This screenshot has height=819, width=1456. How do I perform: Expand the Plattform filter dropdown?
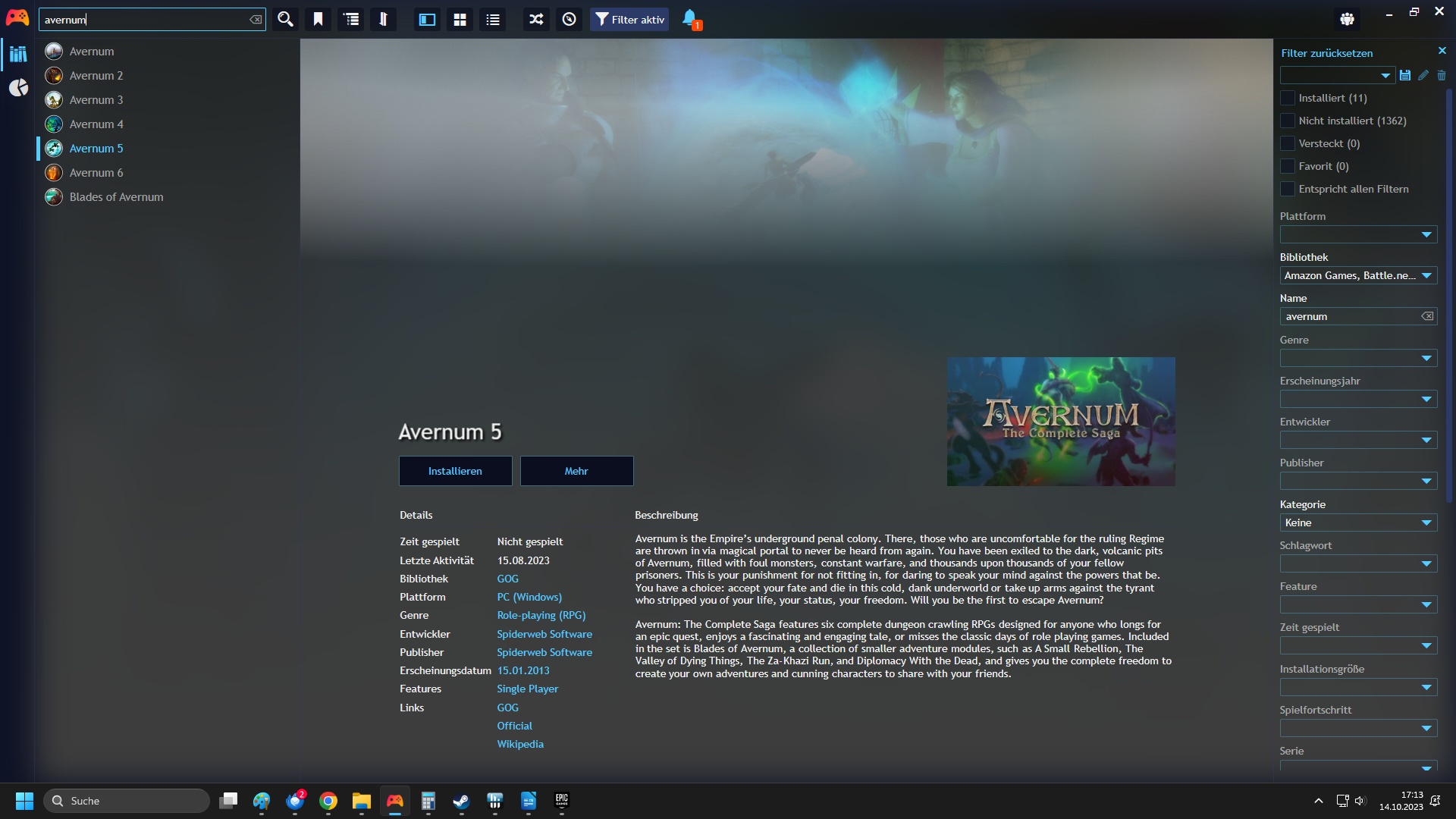coord(1426,235)
